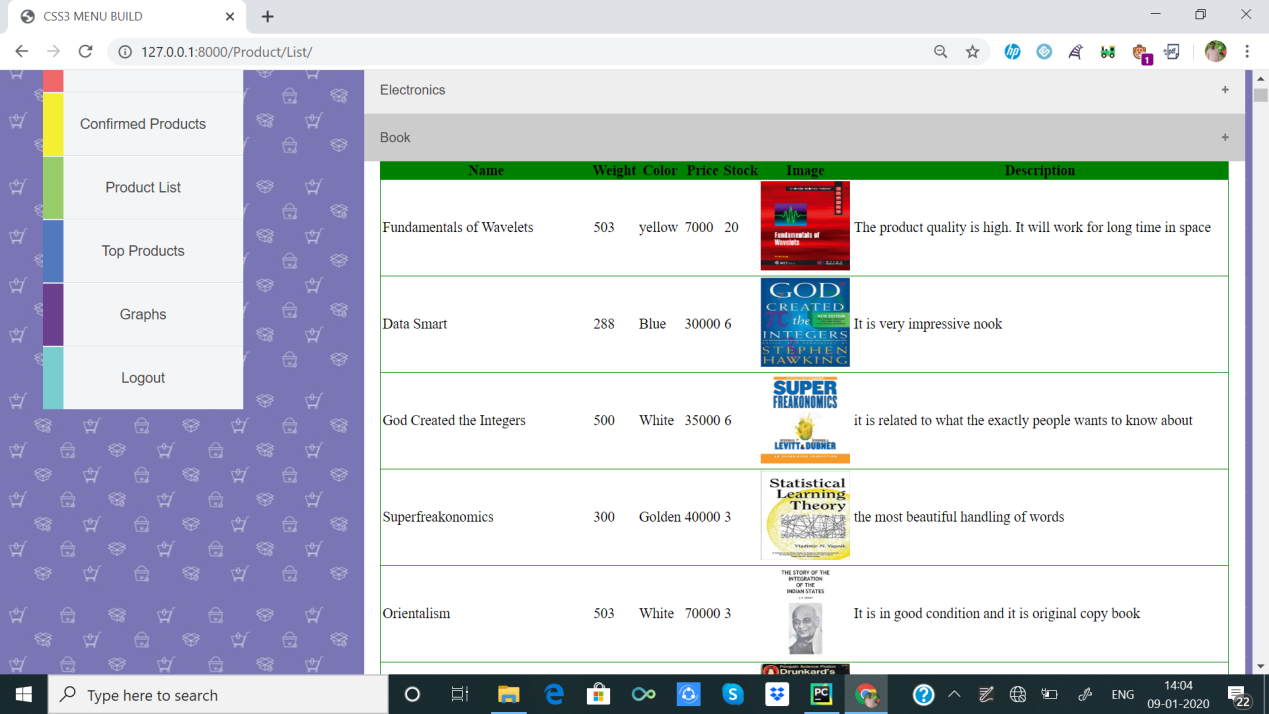Launch Microsoft Edge from the taskbar
Image resolution: width=1269 pixels, height=714 pixels.
554,694
